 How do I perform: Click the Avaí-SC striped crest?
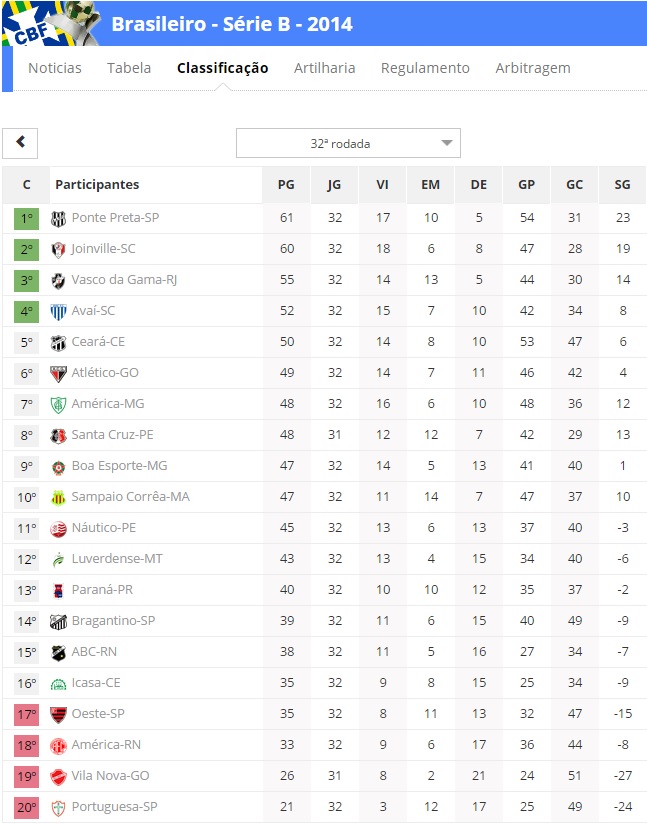tap(58, 312)
